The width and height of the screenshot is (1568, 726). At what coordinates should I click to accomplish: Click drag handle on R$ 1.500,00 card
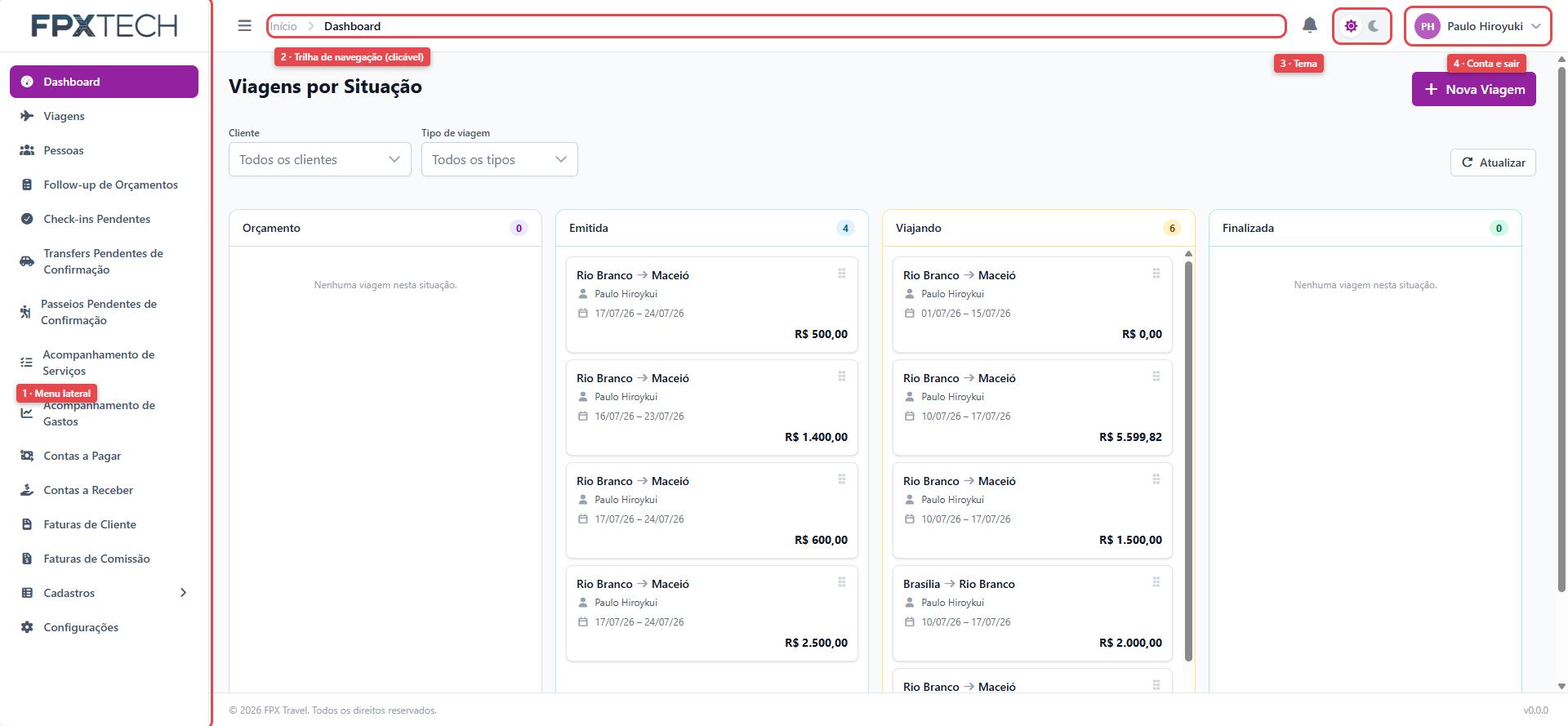(x=1156, y=479)
